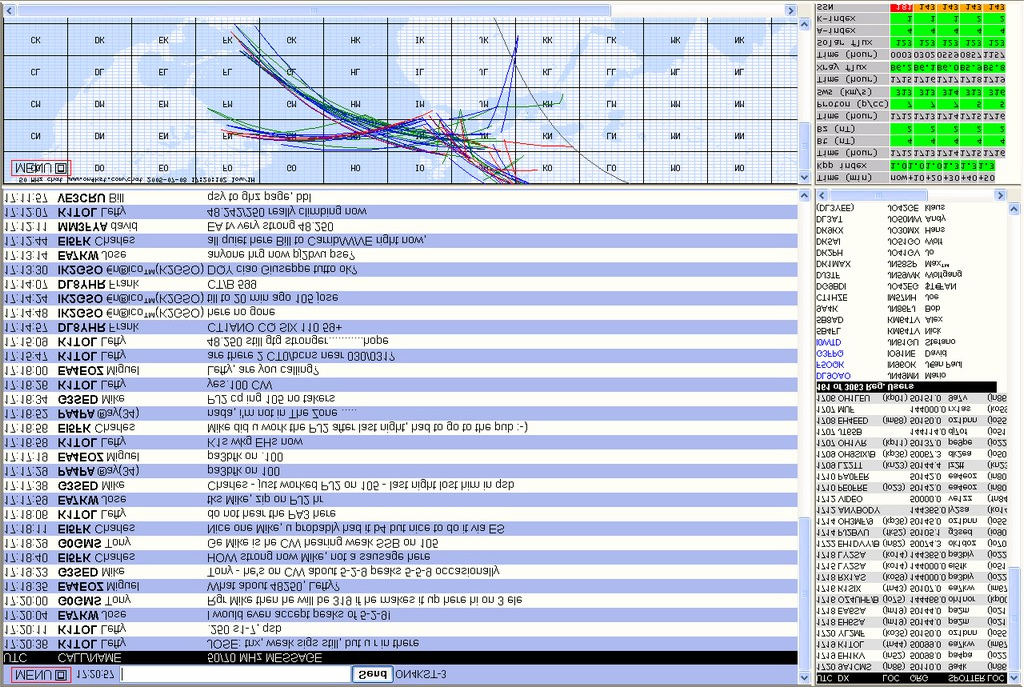1024x687 pixels.
Task: Select callsign DL8YHR in the 17:14:07 chat row
Action: click(81, 284)
